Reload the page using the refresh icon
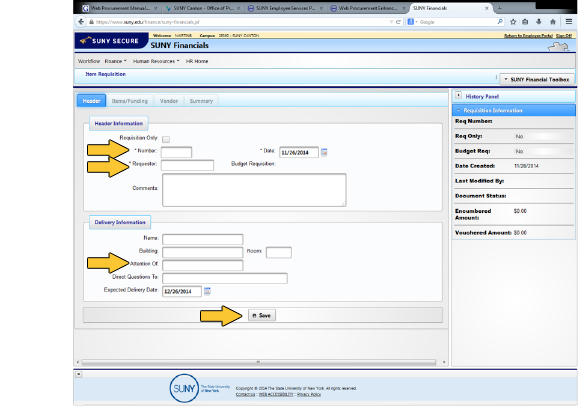This screenshot has width=580, height=410. (398, 22)
